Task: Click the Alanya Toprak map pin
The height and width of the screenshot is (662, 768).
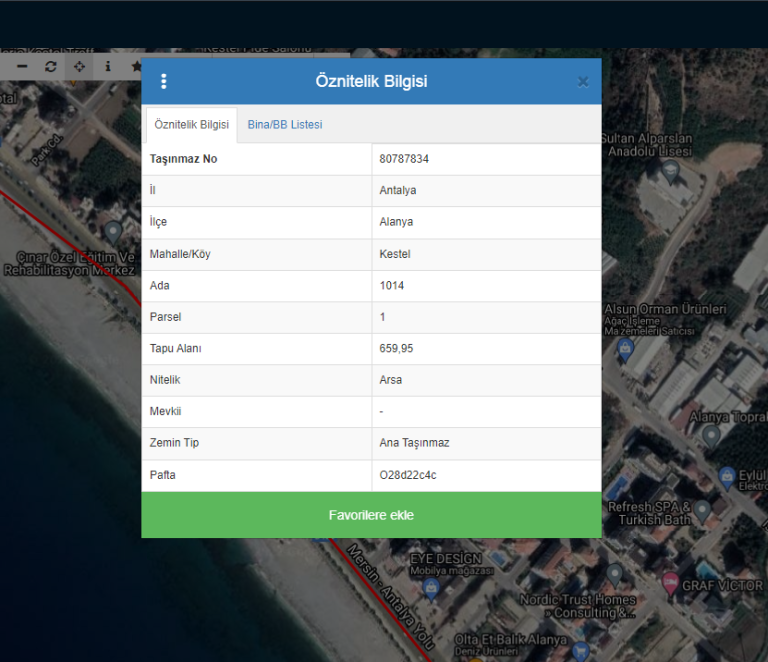Action: pos(711,436)
